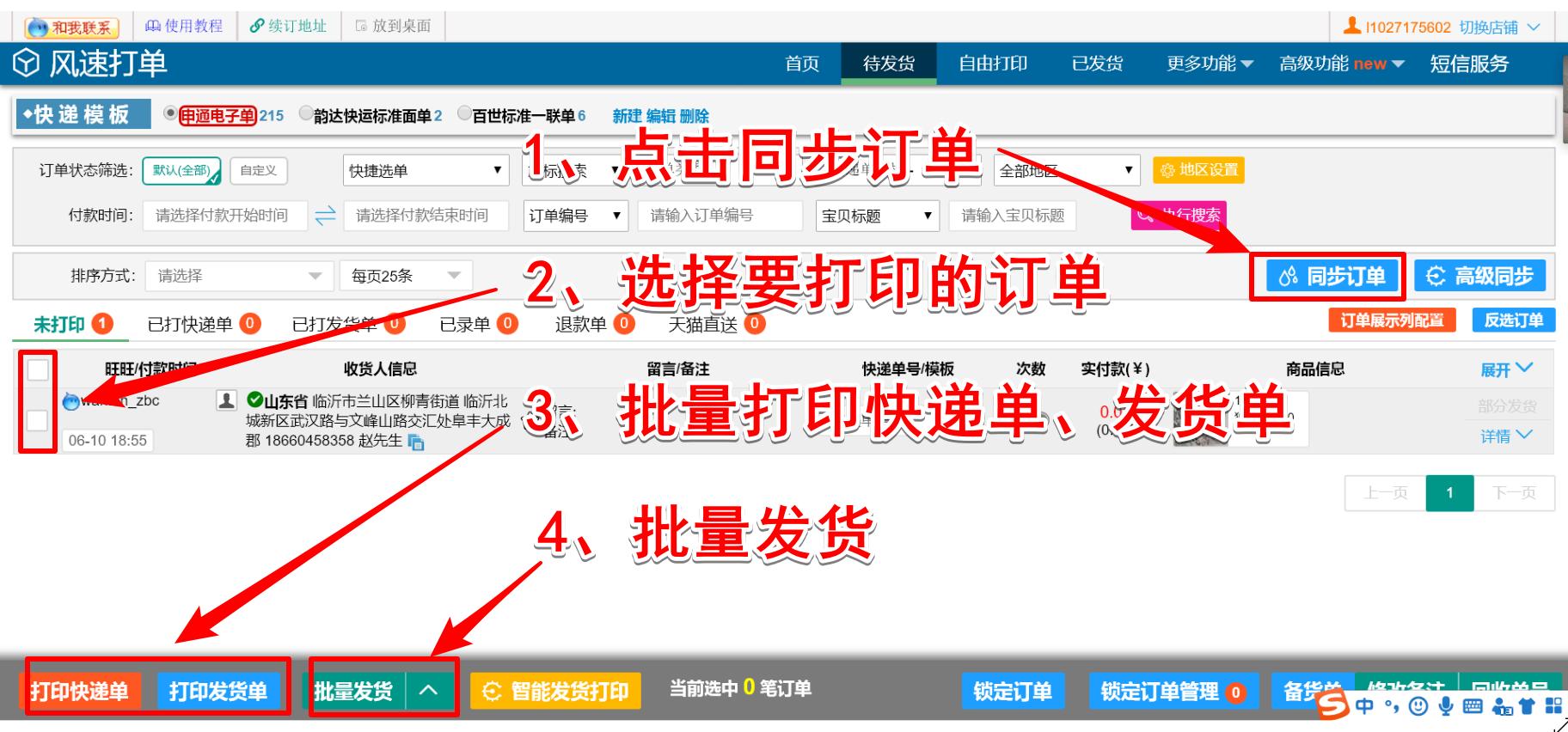The width and height of the screenshot is (1568, 732).
Task: Click the green address verified checkmark
Action: point(254,400)
